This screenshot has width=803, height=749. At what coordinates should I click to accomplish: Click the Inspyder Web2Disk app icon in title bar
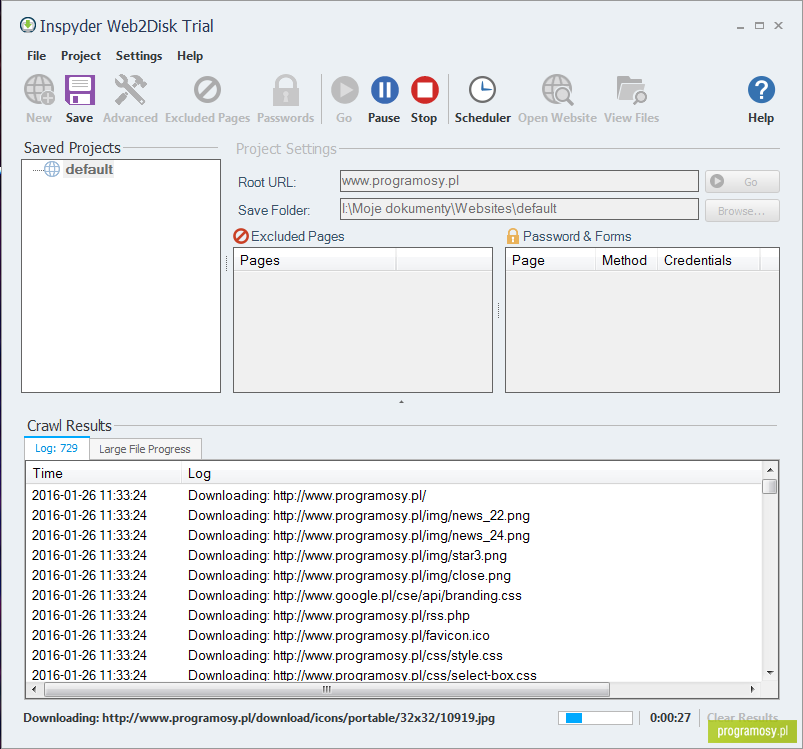pyautogui.click(x=28, y=25)
